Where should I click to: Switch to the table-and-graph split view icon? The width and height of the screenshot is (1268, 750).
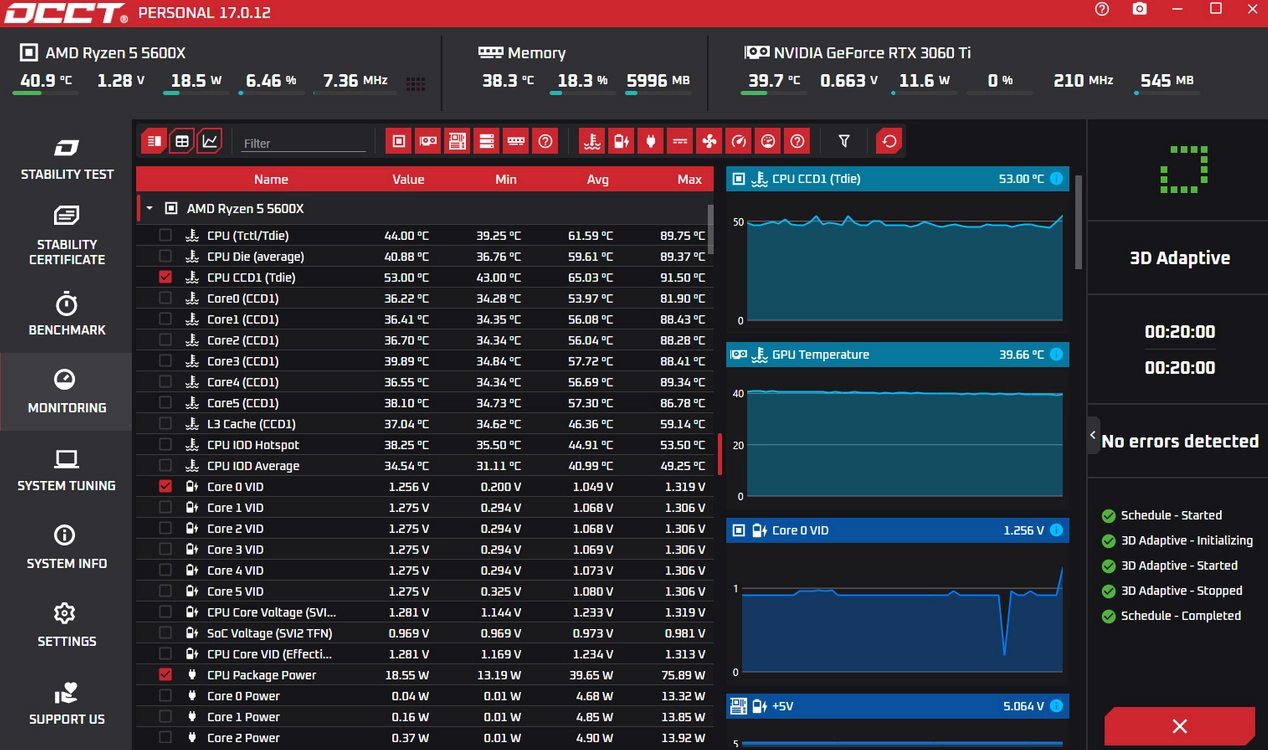[x=154, y=142]
